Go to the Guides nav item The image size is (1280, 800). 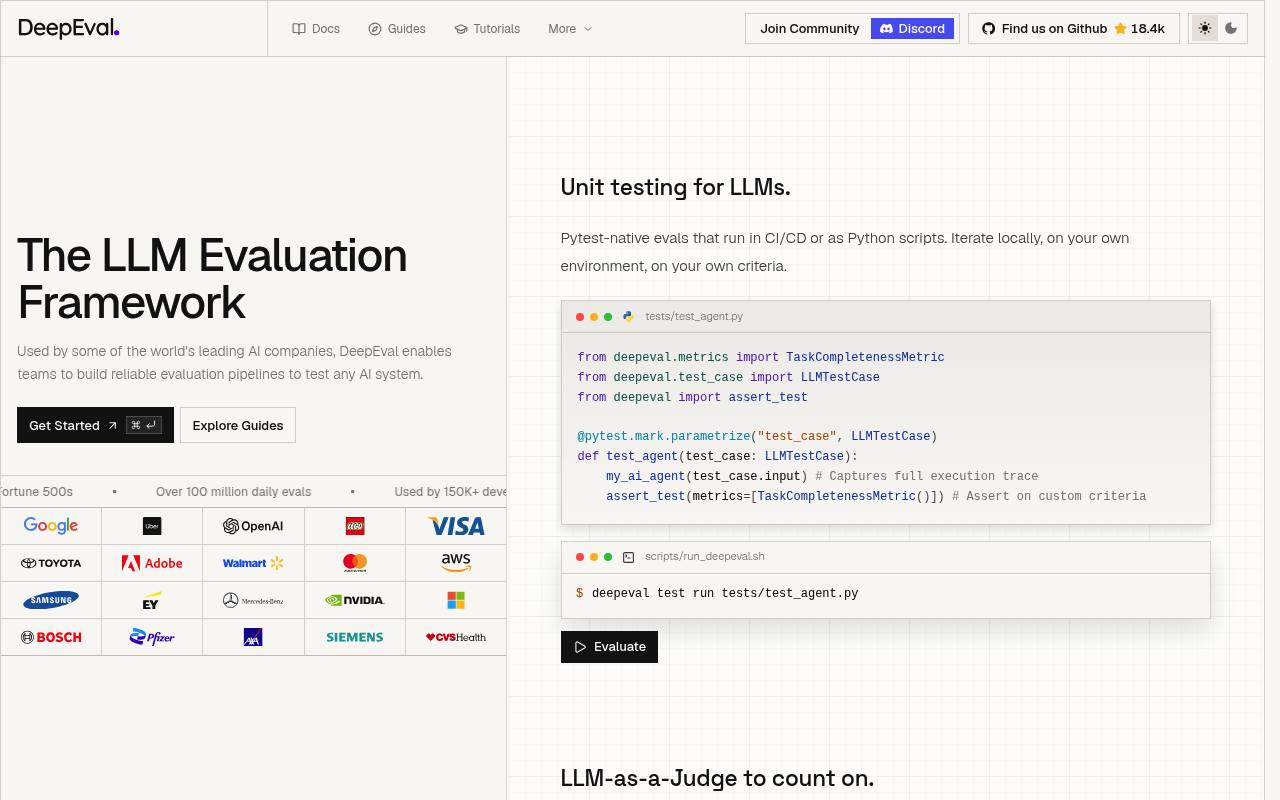[397, 28]
